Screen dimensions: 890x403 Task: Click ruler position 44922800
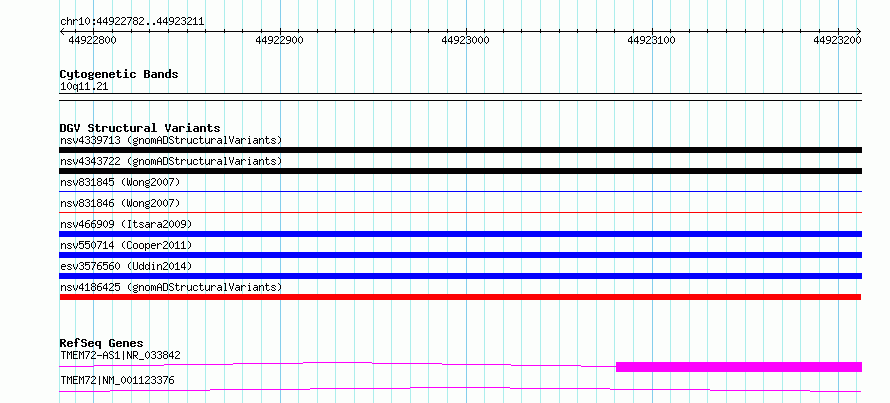pos(91,40)
